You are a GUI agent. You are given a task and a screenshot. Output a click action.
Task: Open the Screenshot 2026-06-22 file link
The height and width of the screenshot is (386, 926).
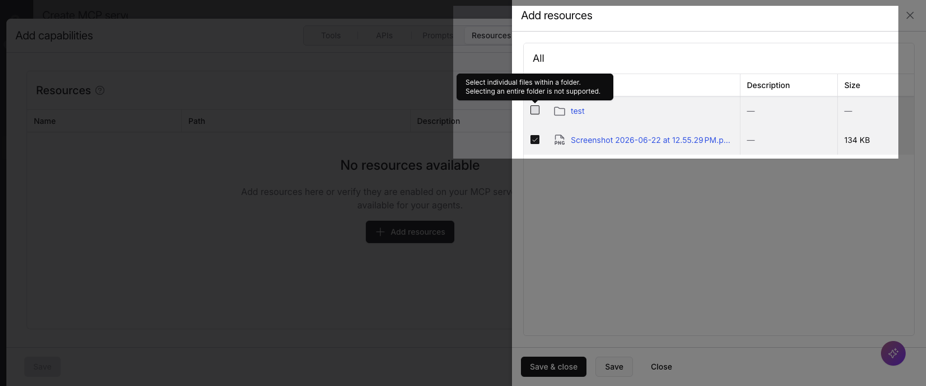pyautogui.click(x=650, y=140)
